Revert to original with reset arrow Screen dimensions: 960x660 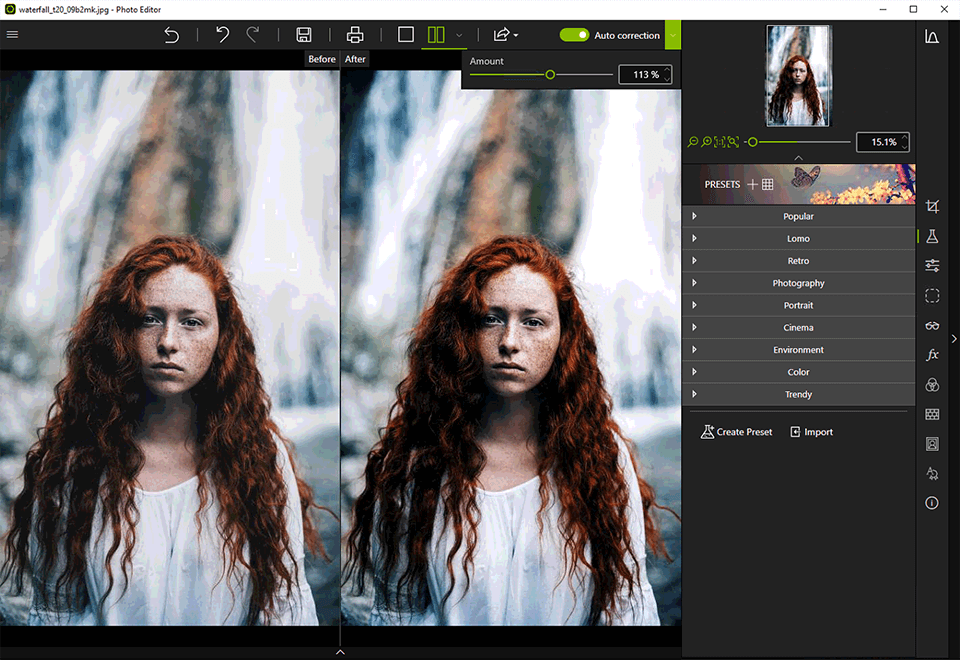tap(172, 35)
